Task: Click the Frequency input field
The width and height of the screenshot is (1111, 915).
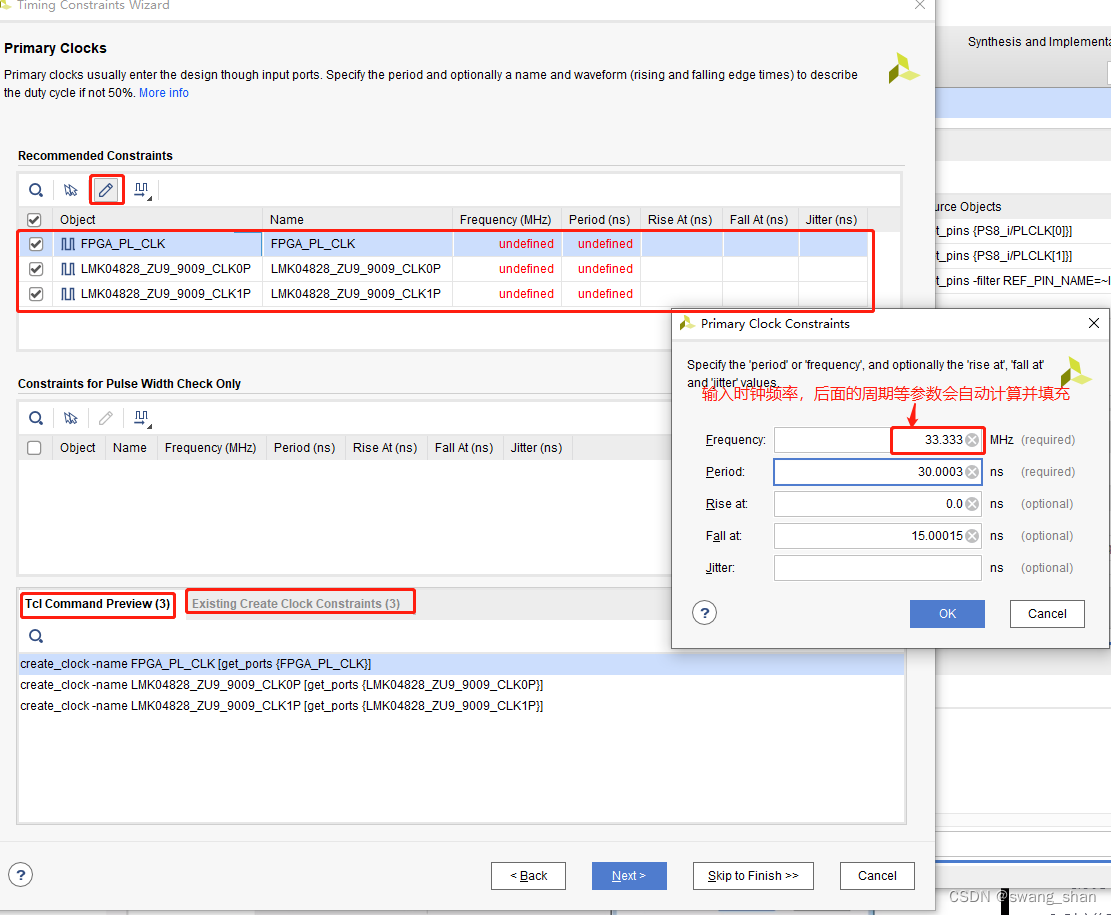Action: (x=878, y=440)
